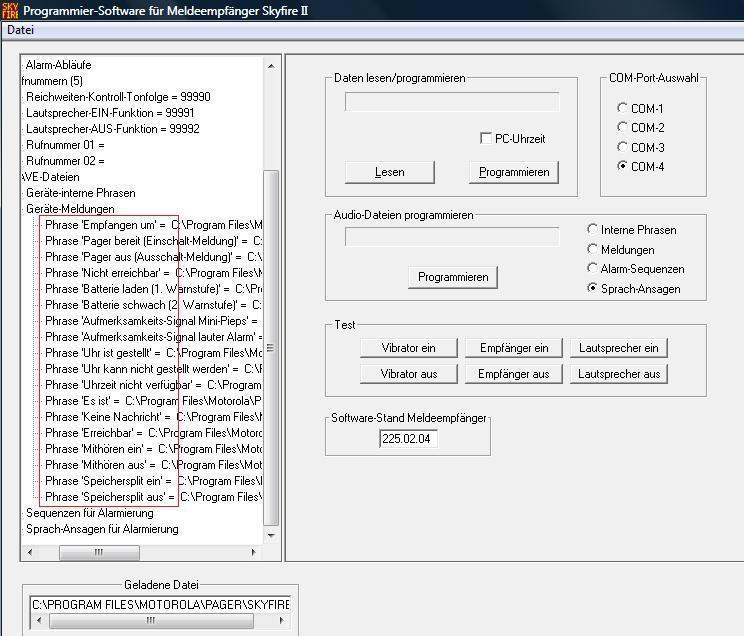
Task: Select Lautsprecher-EIN-Funktion = 99991 entry
Action: coord(110,113)
